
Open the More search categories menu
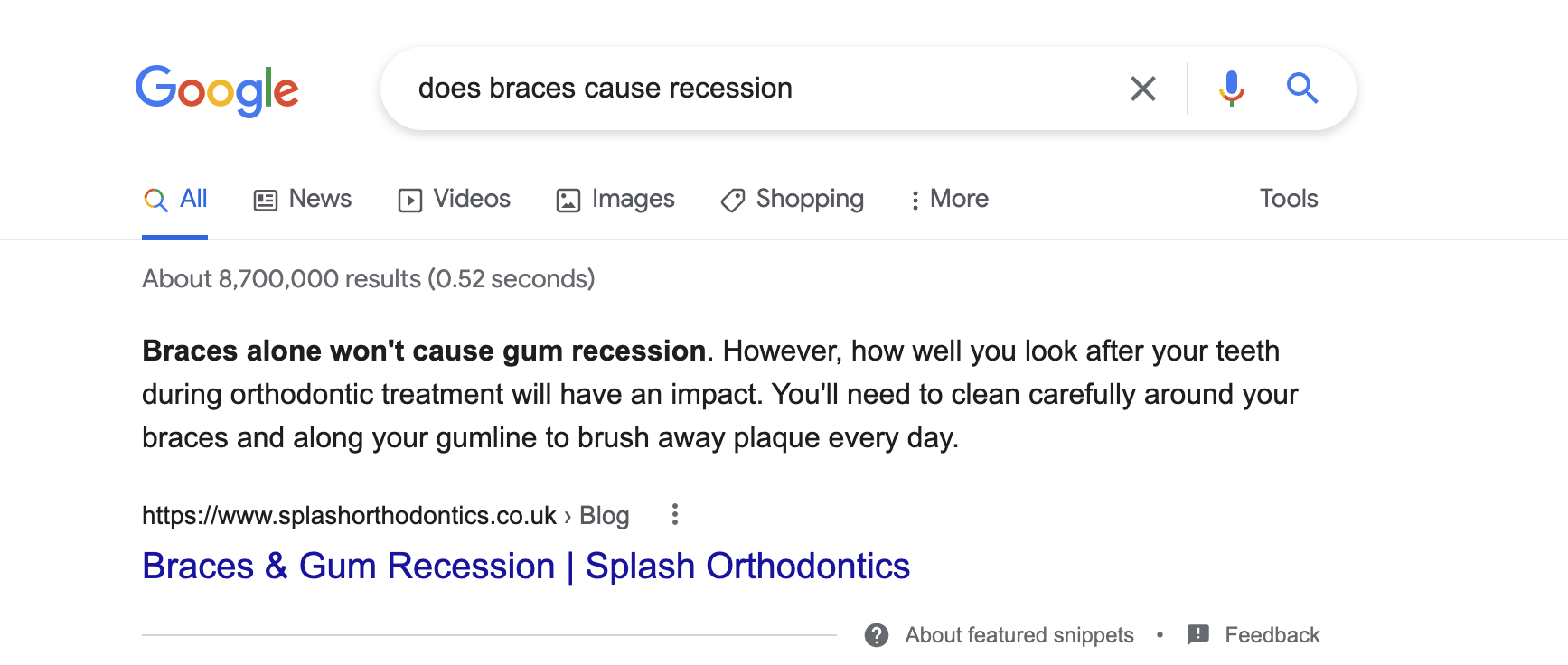[950, 199]
